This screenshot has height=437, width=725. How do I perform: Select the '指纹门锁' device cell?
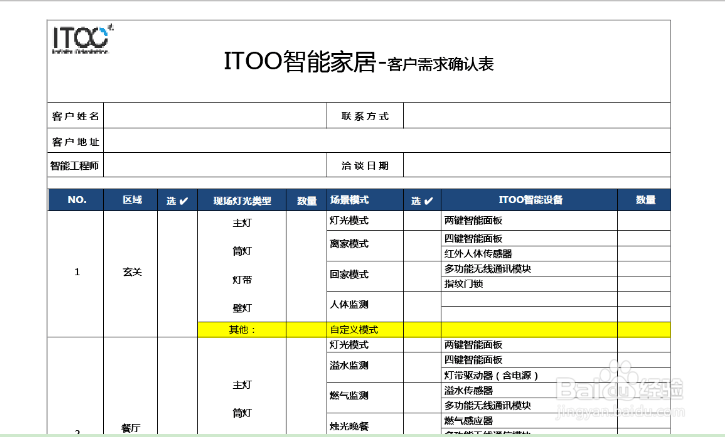[x=529, y=283]
